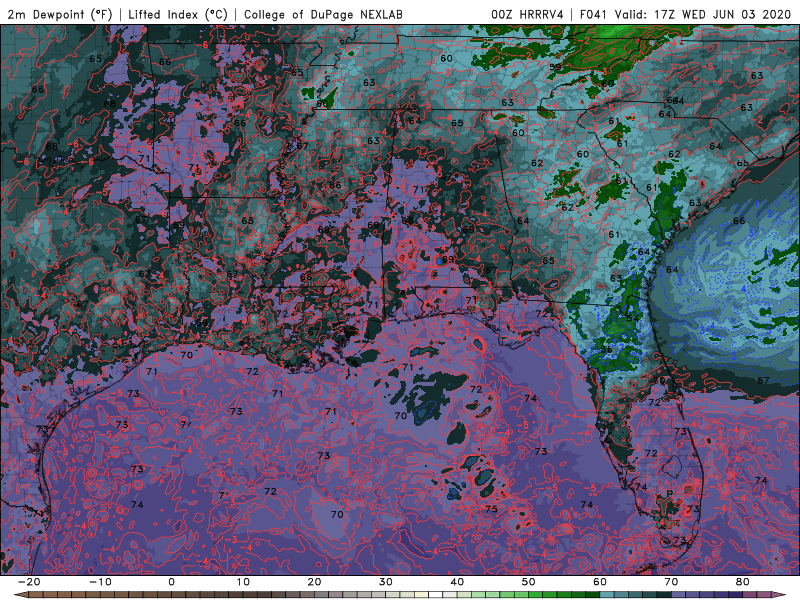Click the '20' label on the color scale
Viewport: 800px width, 600px height.
point(314,582)
